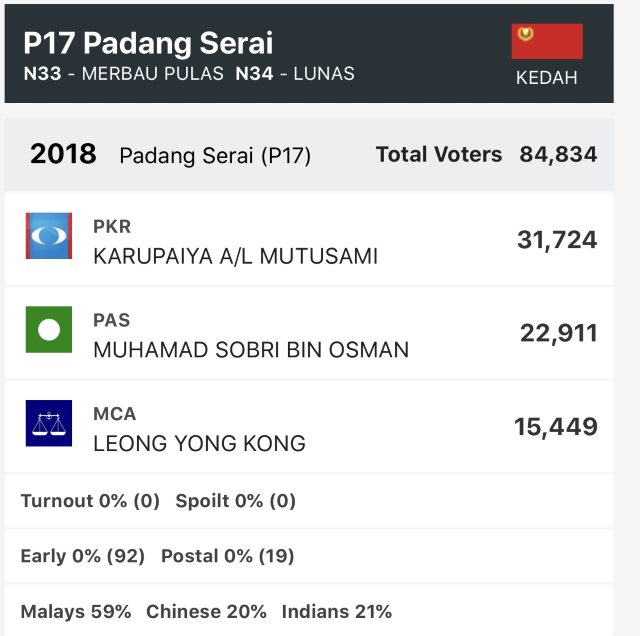Click the PAS green party logo

(x=49, y=329)
